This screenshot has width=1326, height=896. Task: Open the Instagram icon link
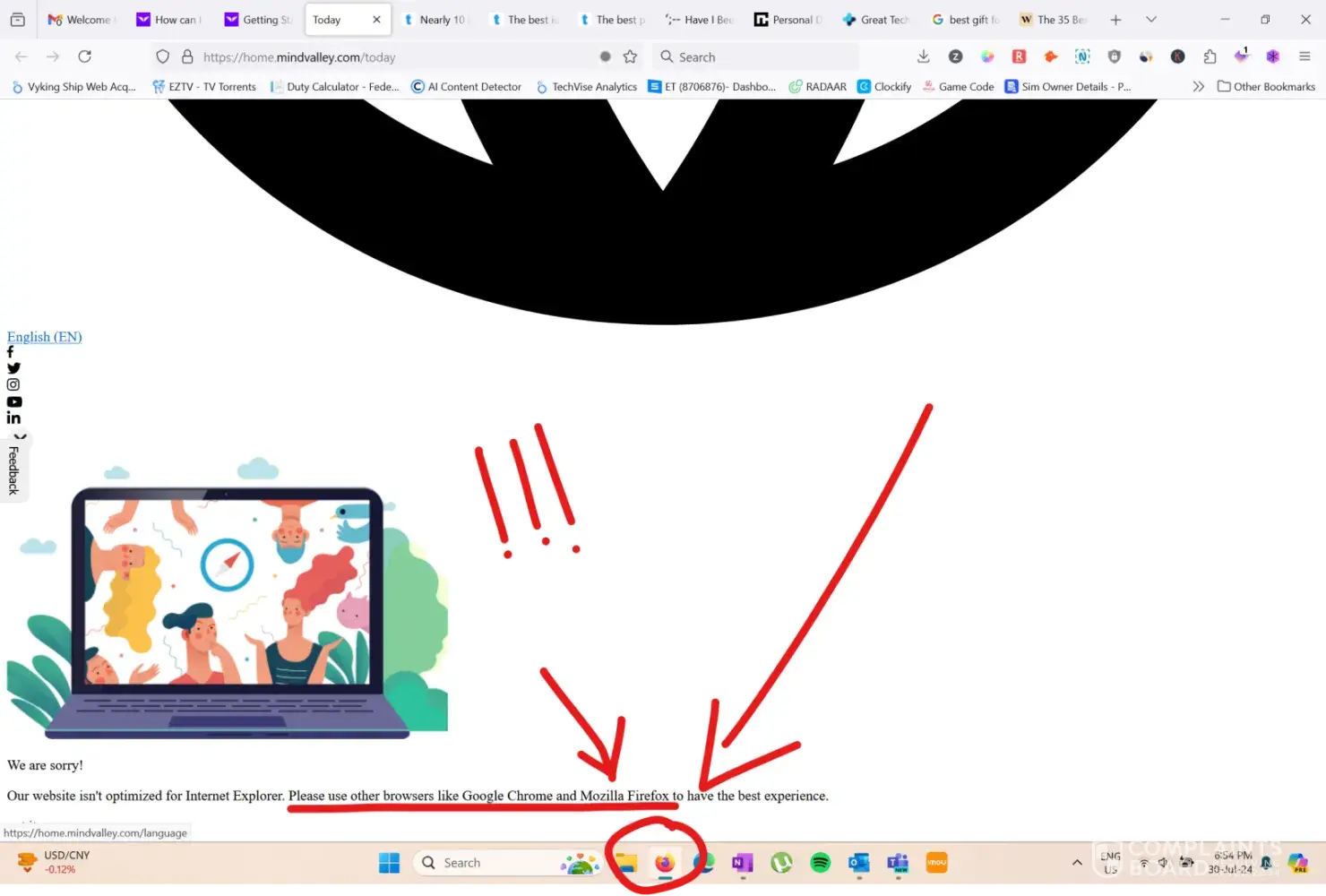(13, 384)
